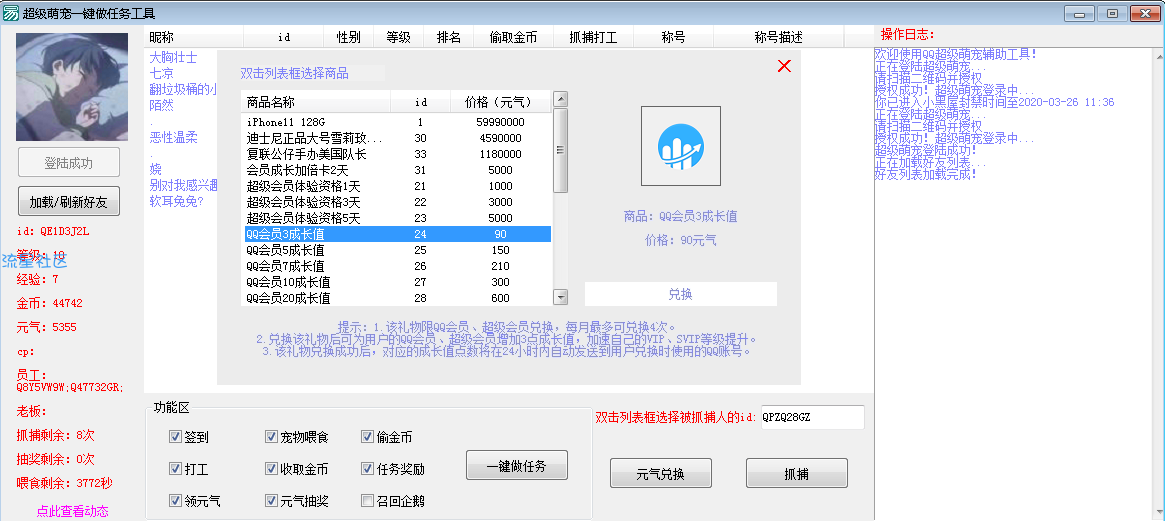This screenshot has width=1165, height=521.
Task: Select the QQ会员20成长值 row
Action: [397, 298]
